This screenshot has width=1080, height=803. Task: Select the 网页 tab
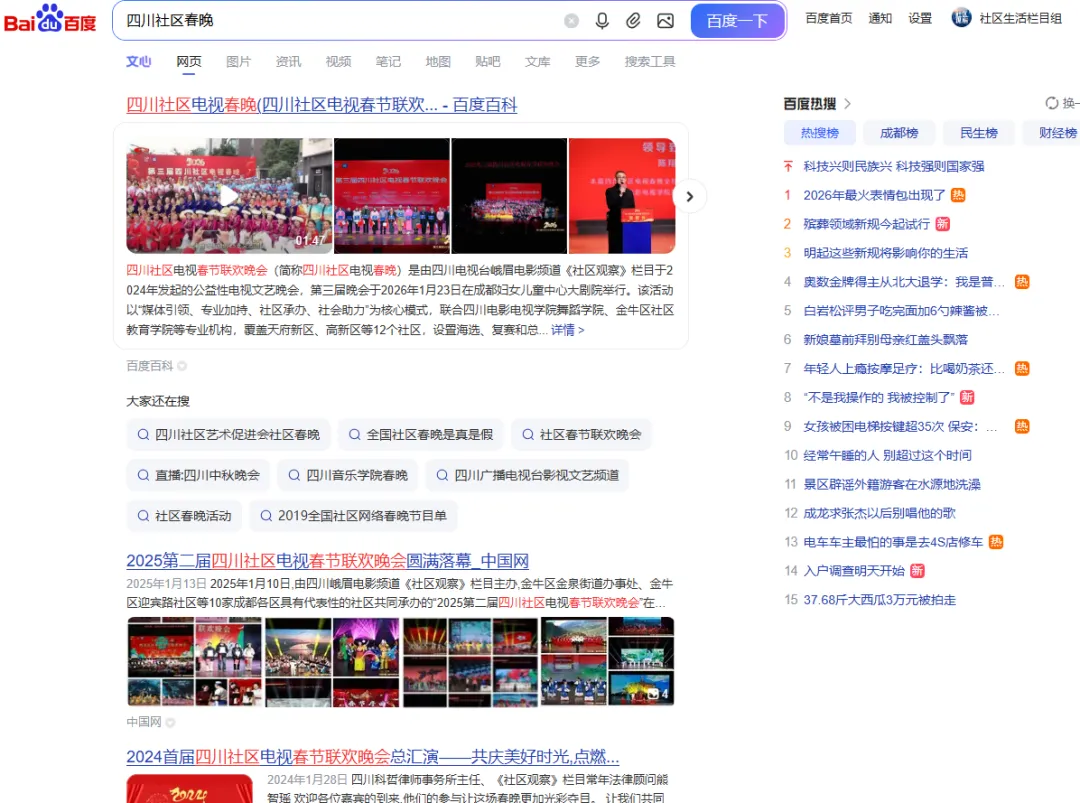tap(189, 61)
